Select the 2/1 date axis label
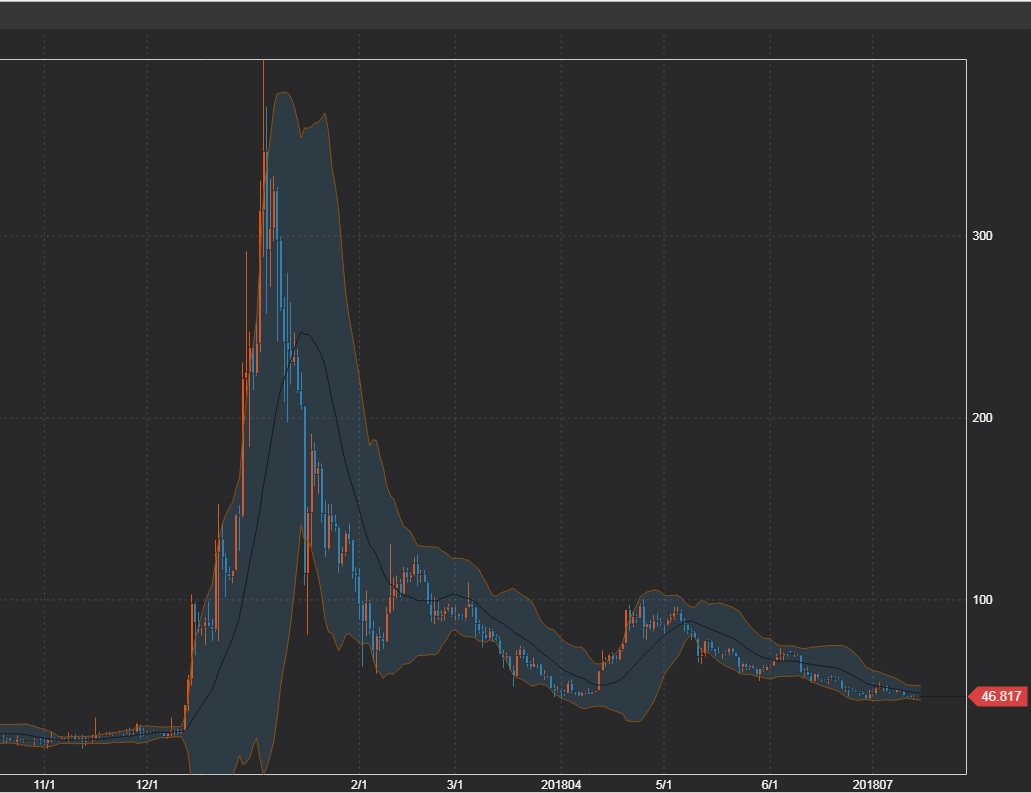Screen dimensions: 1031x793 (359, 785)
